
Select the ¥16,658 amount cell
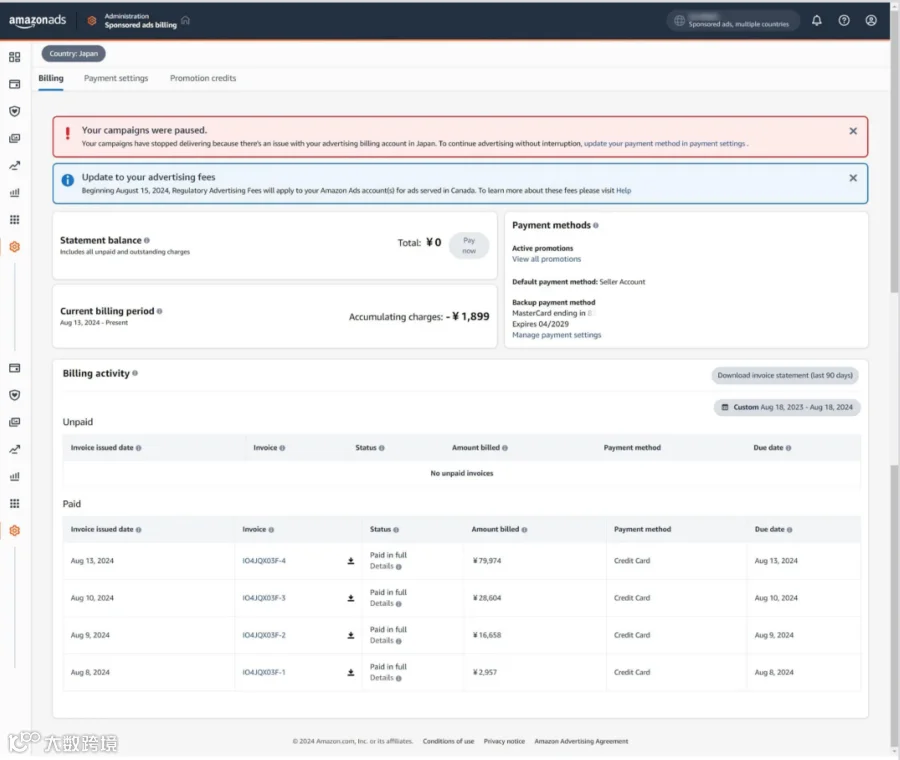[487, 635]
